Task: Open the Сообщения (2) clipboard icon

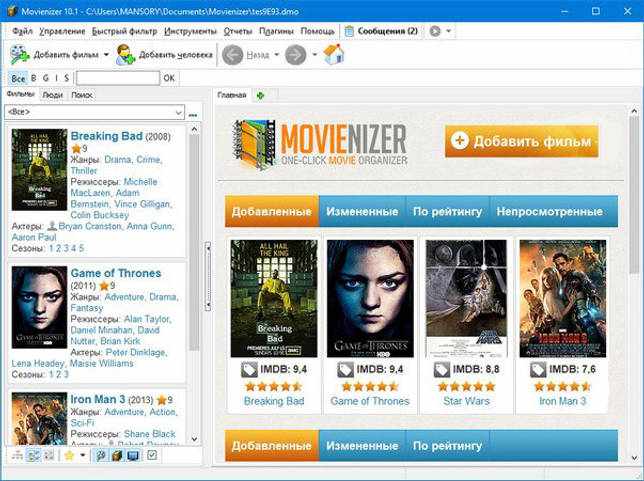Action: (349, 31)
